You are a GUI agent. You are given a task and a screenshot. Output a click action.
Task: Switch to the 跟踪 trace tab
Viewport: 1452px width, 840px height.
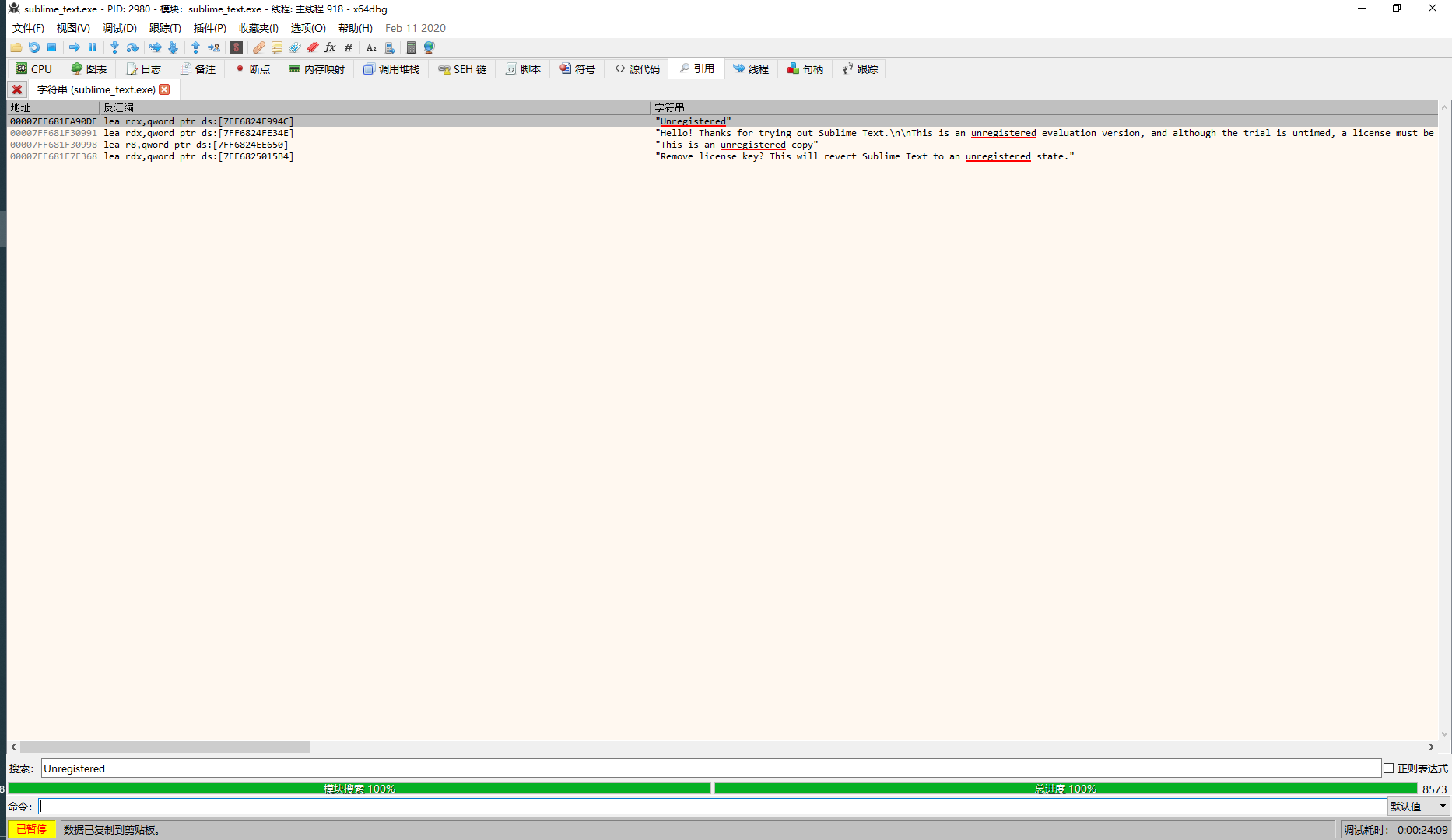click(861, 69)
